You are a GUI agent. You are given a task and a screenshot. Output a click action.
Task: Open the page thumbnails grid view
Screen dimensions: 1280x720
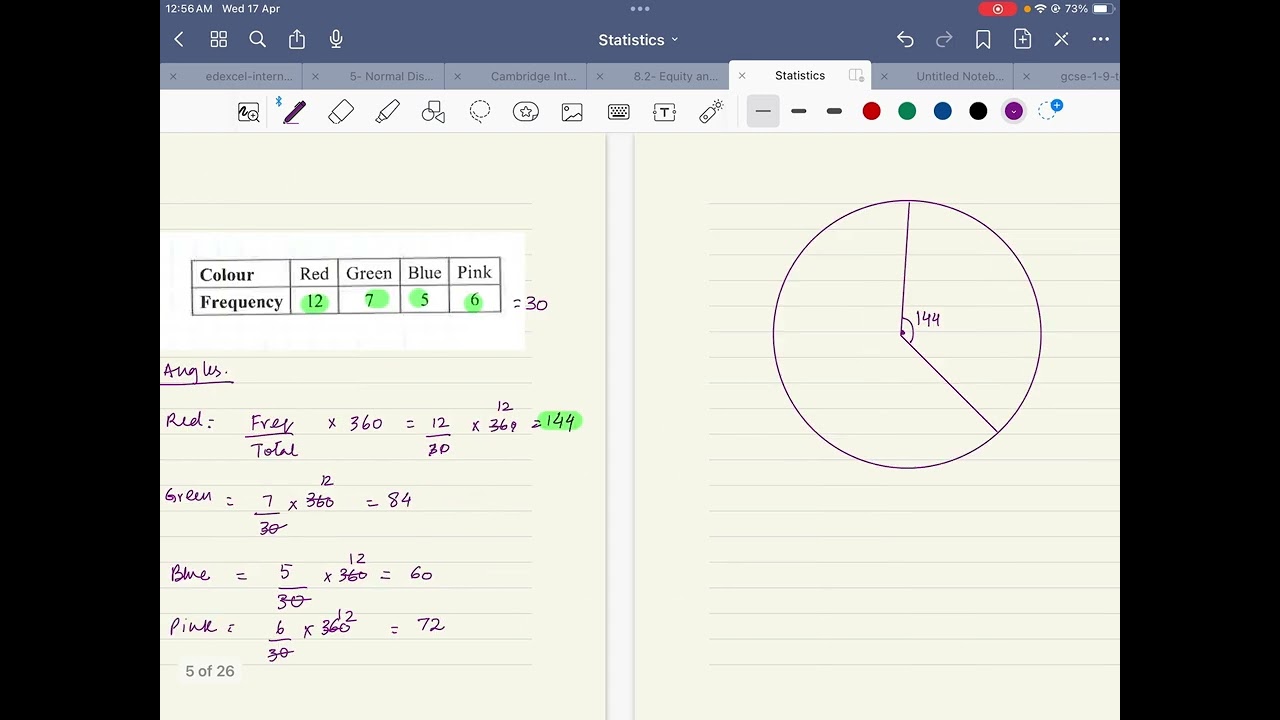coord(218,40)
